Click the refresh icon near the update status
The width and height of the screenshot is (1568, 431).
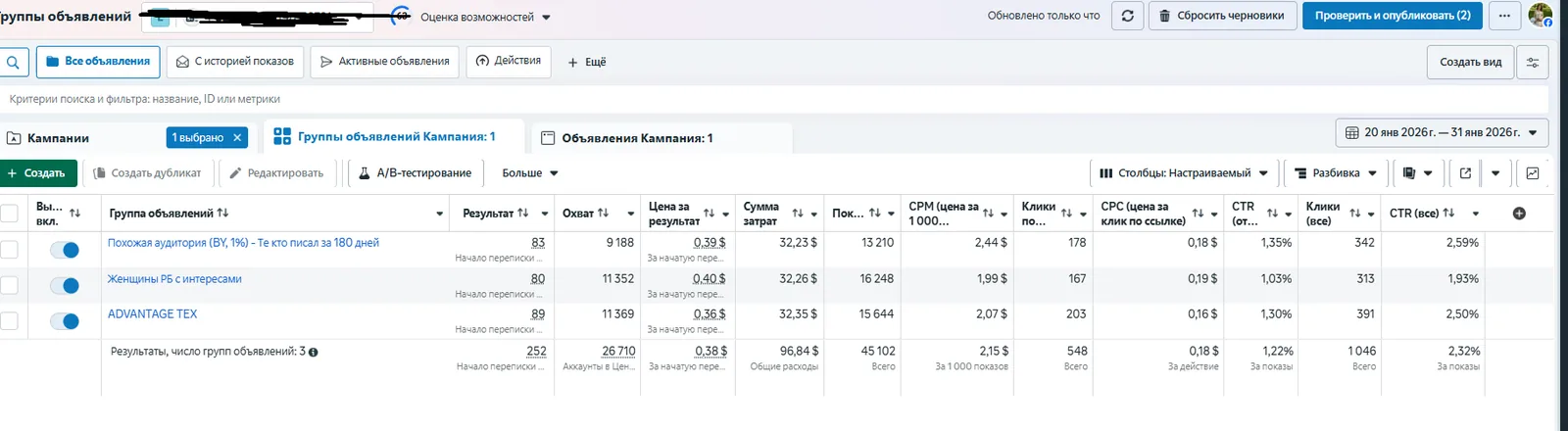point(1128,16)
